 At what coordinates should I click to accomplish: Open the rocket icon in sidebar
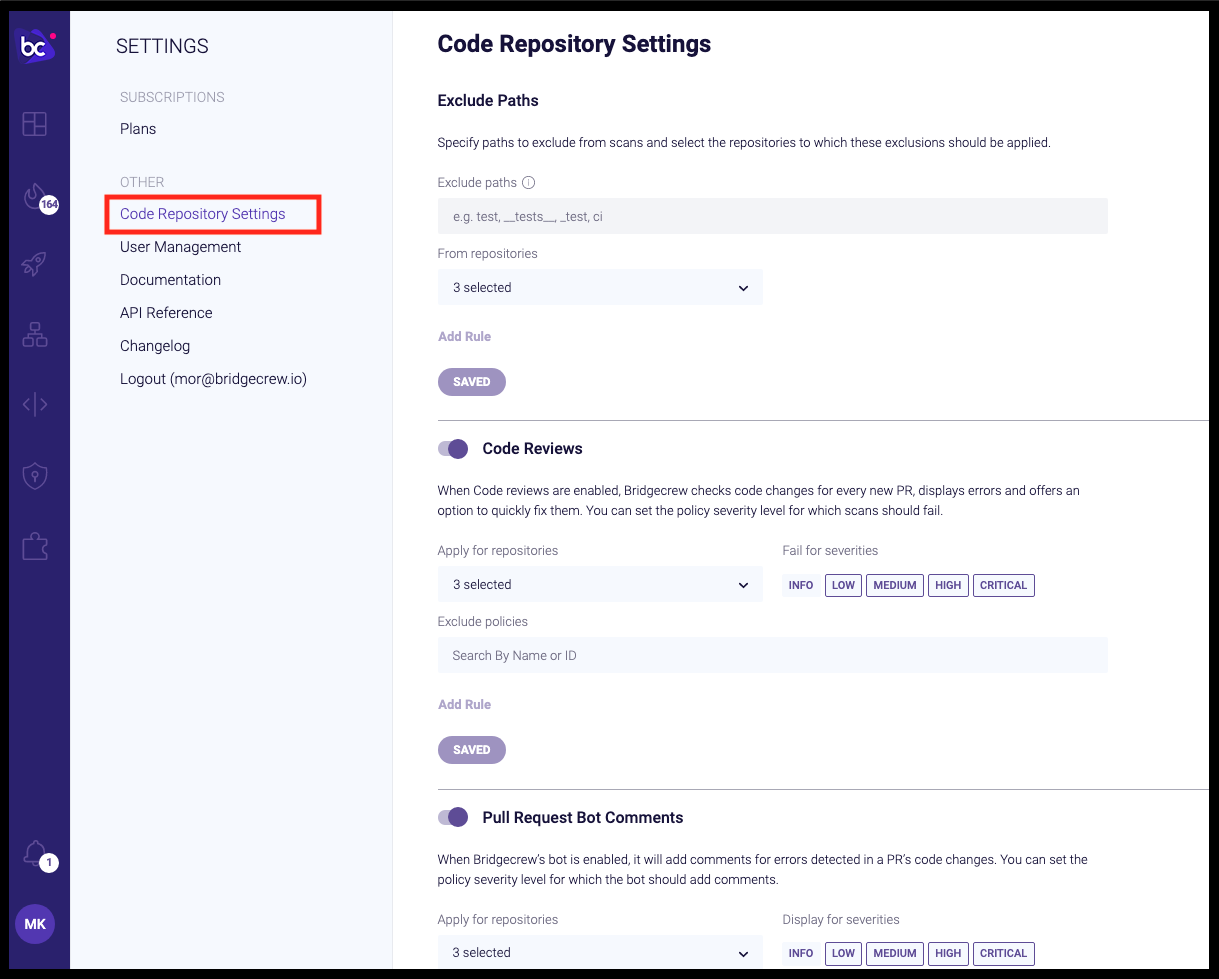coord(35,264)
